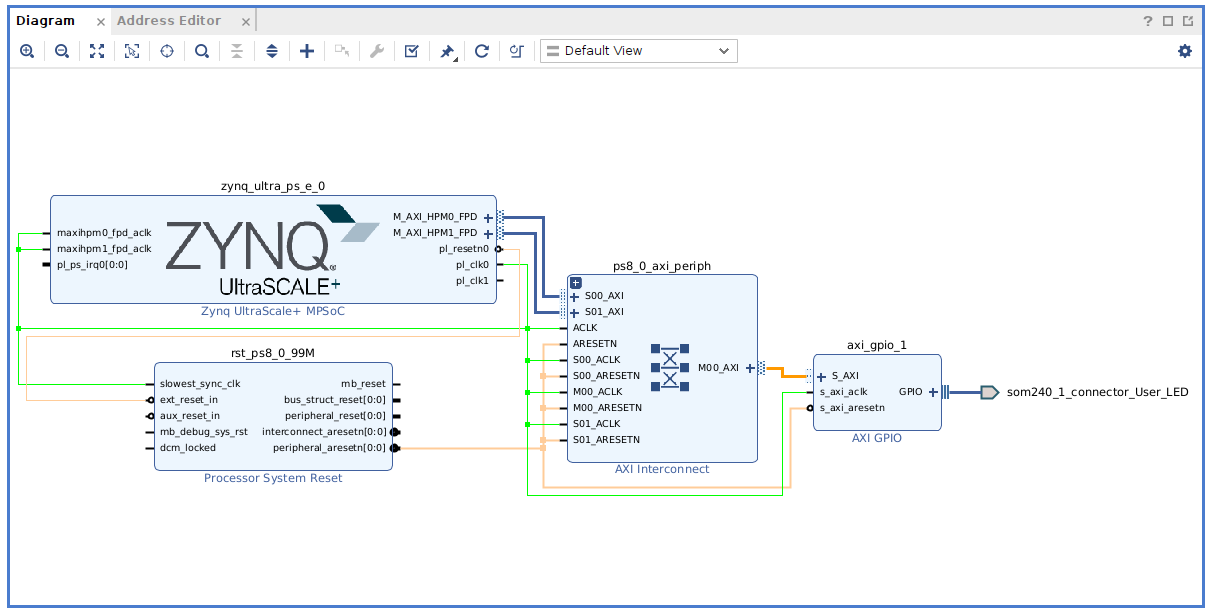Select the dcm_locked pin
Screen dimensions: 1210x610
tap(187, 448)
